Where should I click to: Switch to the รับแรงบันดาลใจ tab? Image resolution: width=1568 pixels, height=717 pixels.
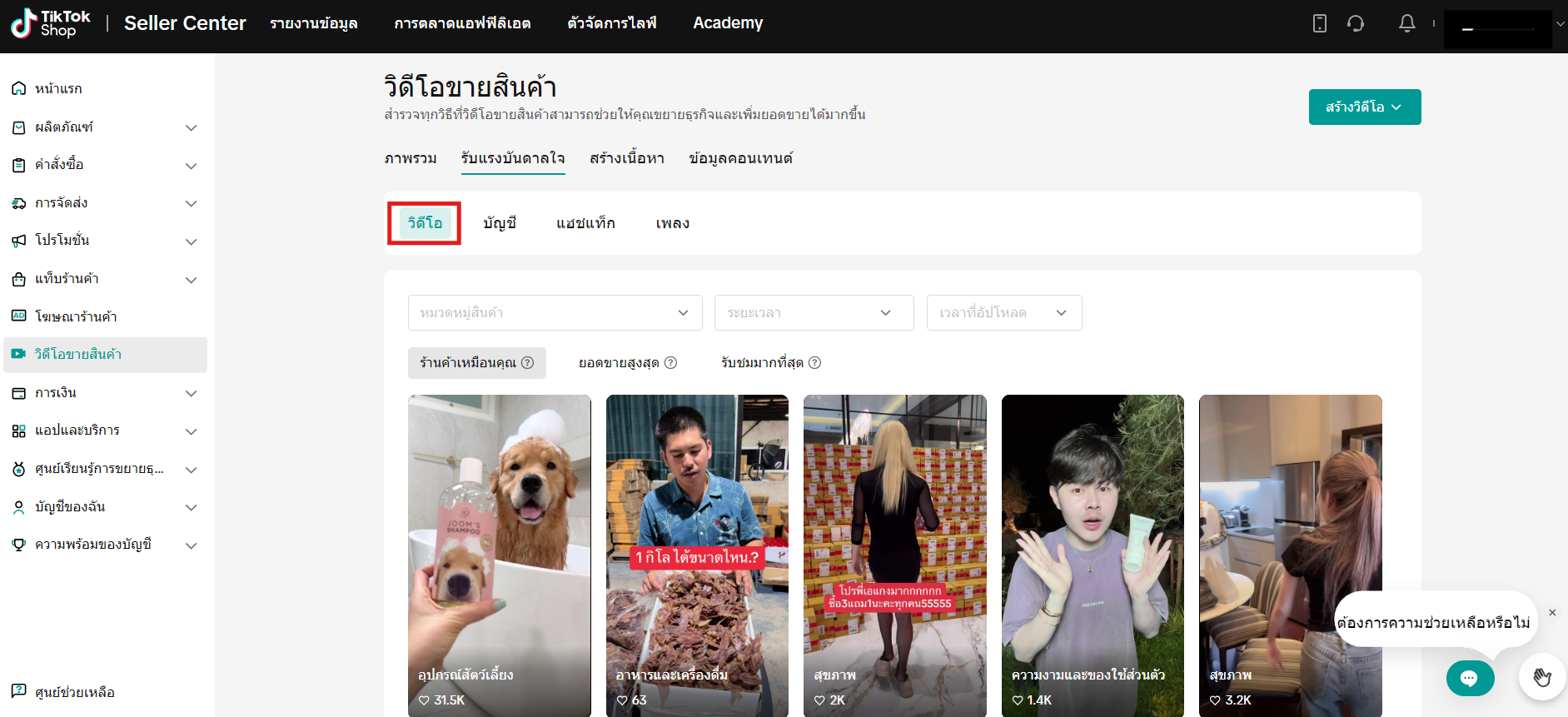click(513, 158)
